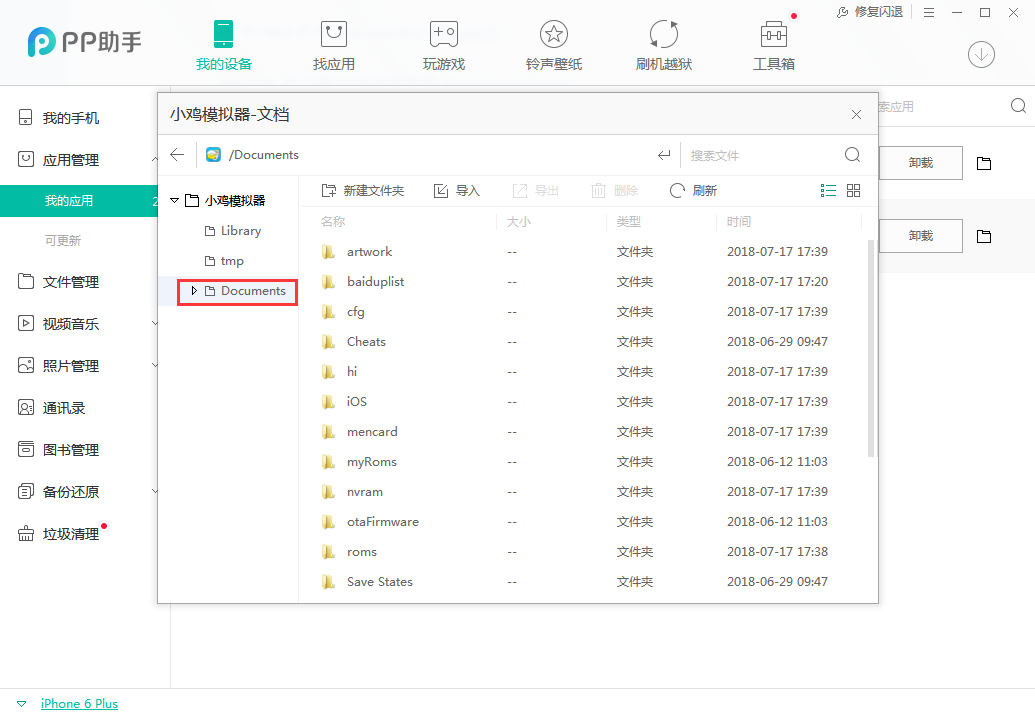
Task: Switch to list view icon
Action: [828, 191]
